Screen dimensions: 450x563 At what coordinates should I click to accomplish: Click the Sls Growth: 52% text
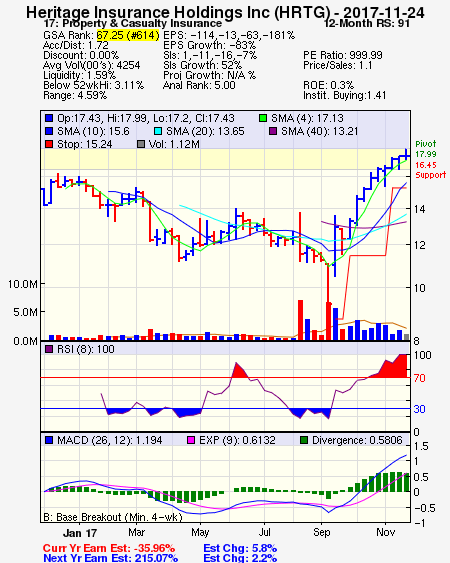[203, 65]
